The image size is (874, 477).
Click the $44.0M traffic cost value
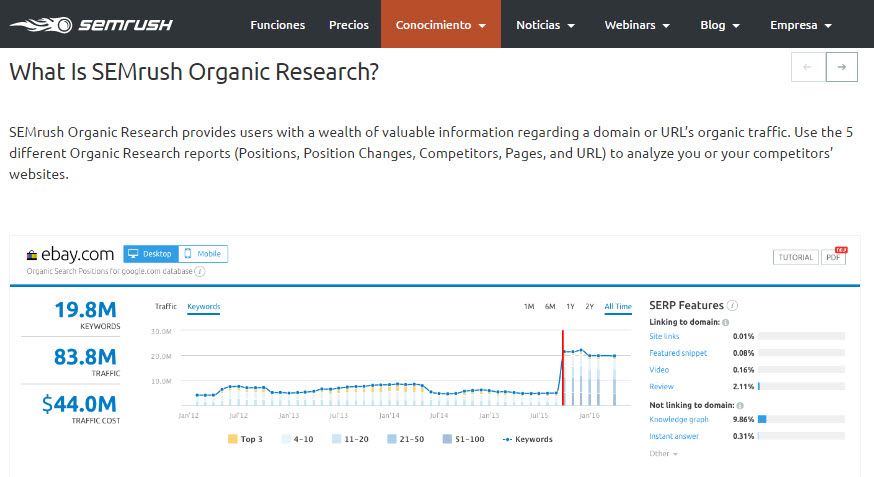79,404
